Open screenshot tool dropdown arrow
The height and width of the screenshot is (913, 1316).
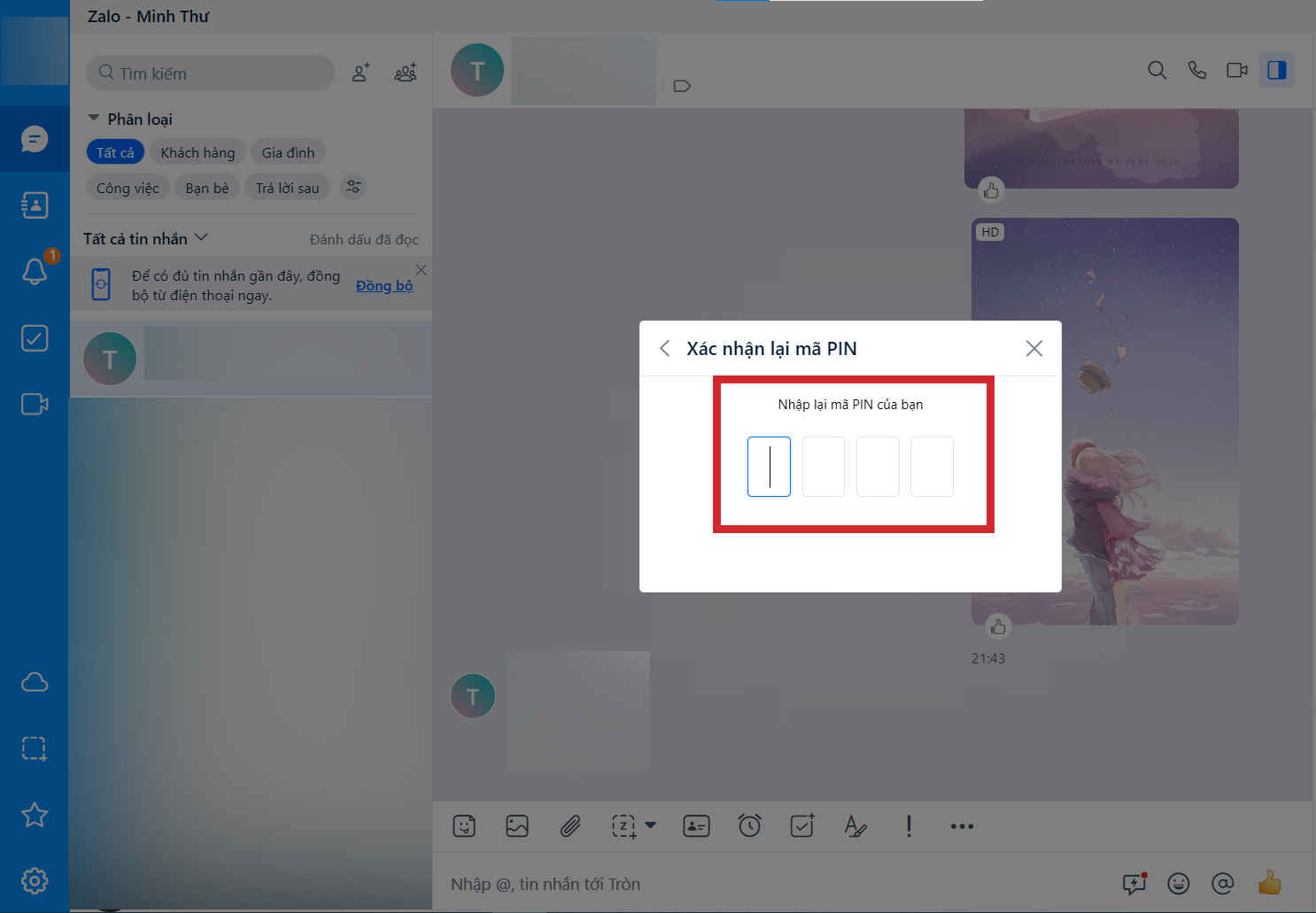pyautogui.click(x=651, y=825)
